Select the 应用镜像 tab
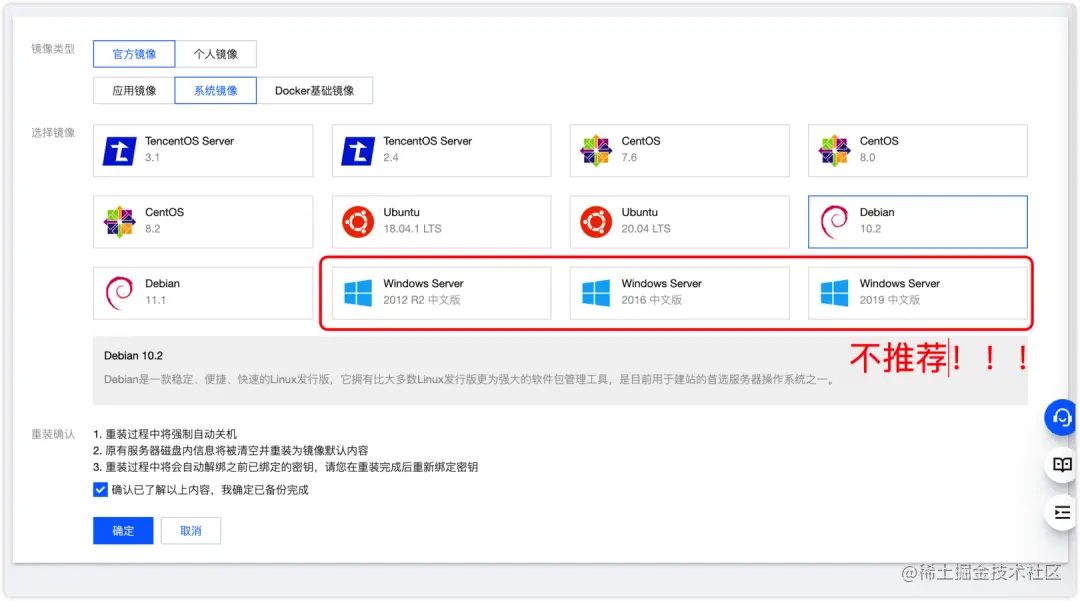The height and width of the screenshot is (601, 1080). click(134, 90)
